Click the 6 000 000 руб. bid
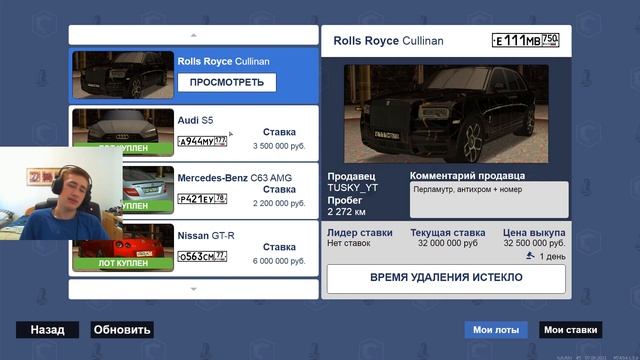This screenshot has height=360, width=640. point(279,261)
